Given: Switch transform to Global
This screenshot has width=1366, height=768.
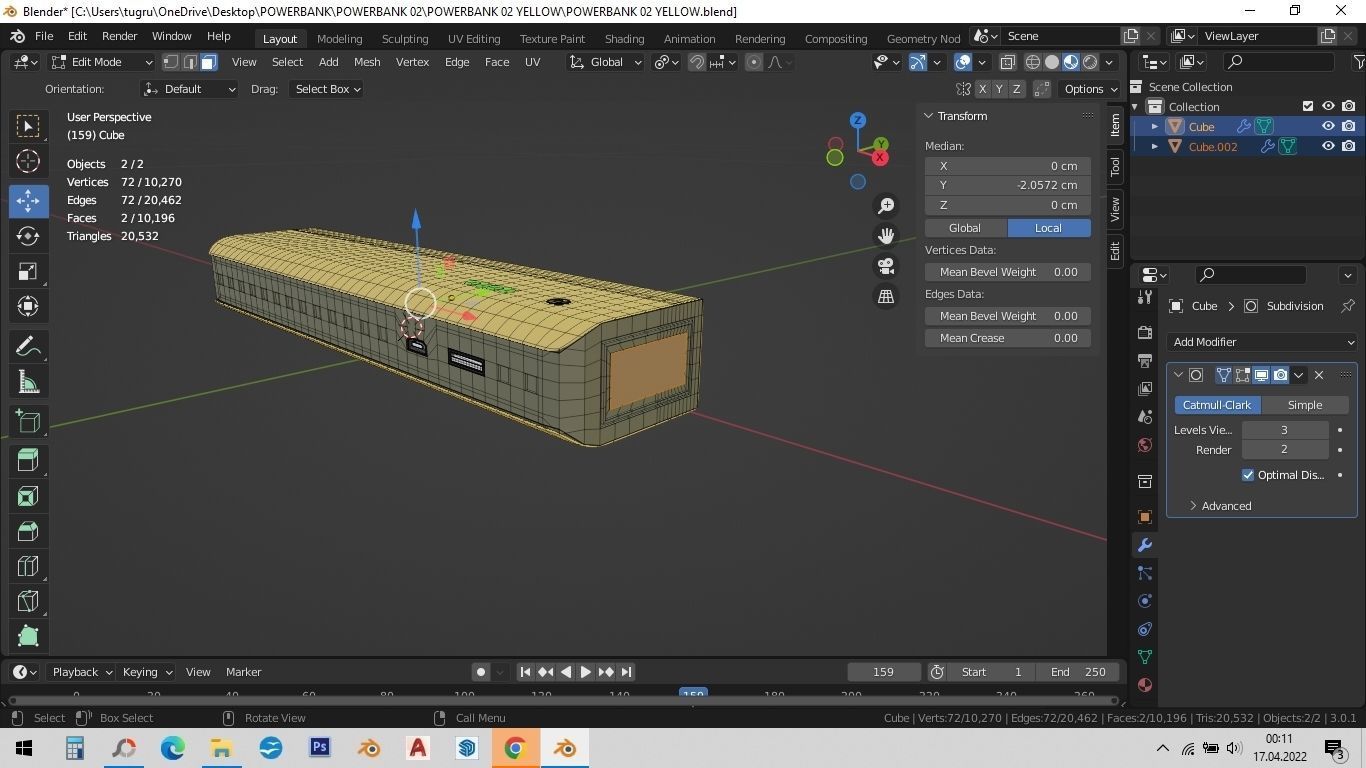Looking at the screenshot, I should click(965, 228).
